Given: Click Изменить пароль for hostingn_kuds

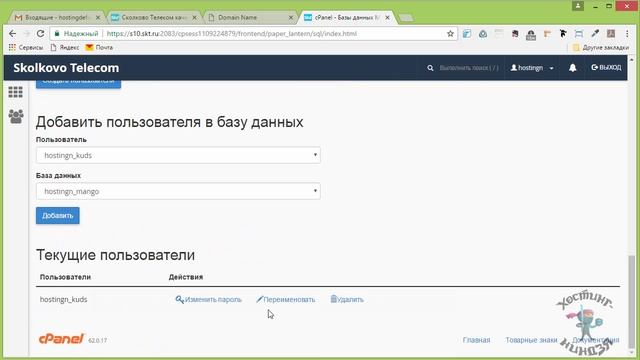Looking at the screenshot, I should 209,299.
